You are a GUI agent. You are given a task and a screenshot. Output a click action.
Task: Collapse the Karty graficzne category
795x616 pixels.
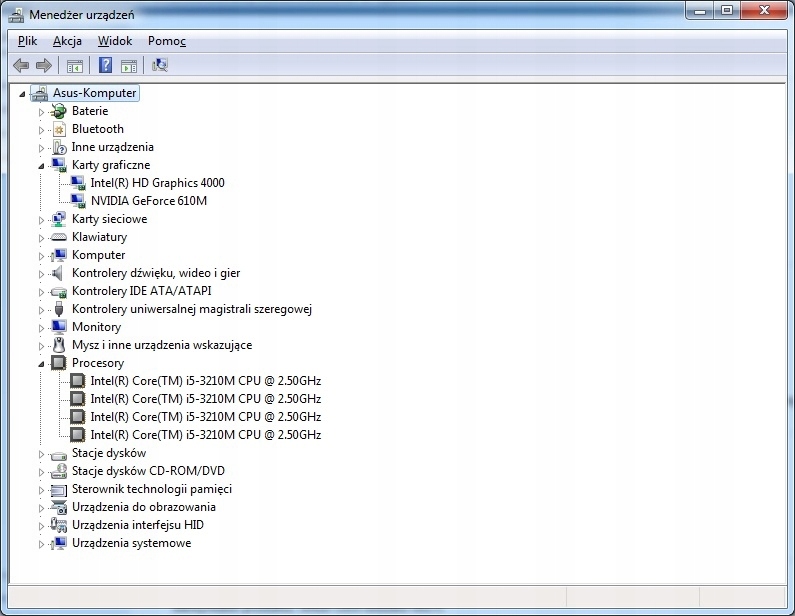coord(42,166)
